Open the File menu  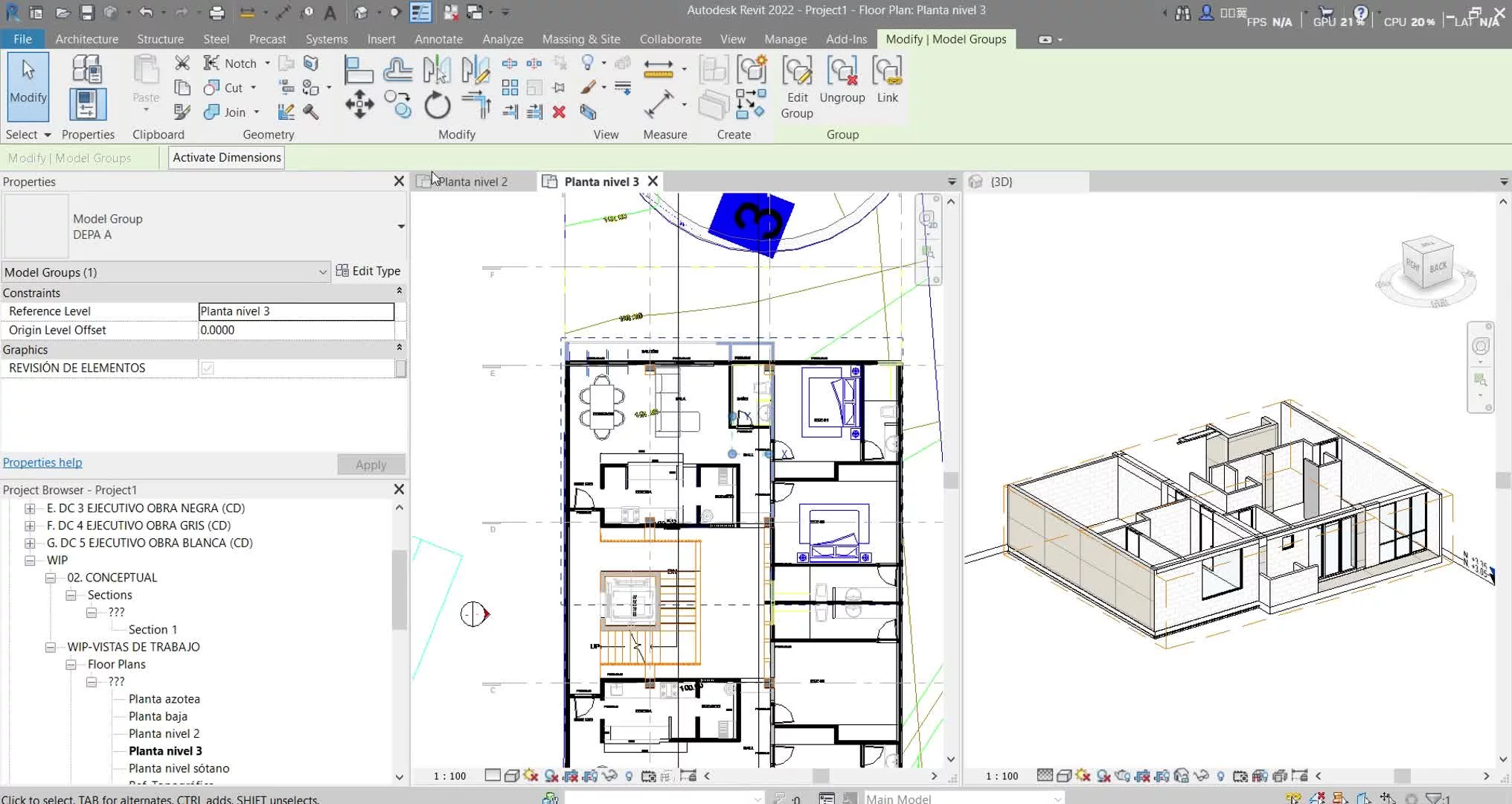point(22,39)
